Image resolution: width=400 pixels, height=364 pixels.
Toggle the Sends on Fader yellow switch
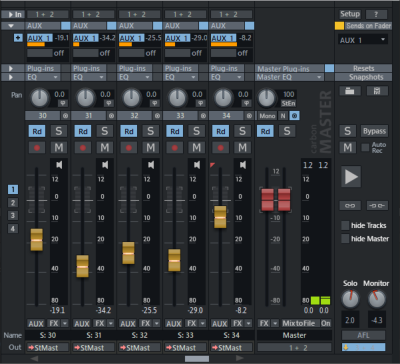click(x=339, y=26)
